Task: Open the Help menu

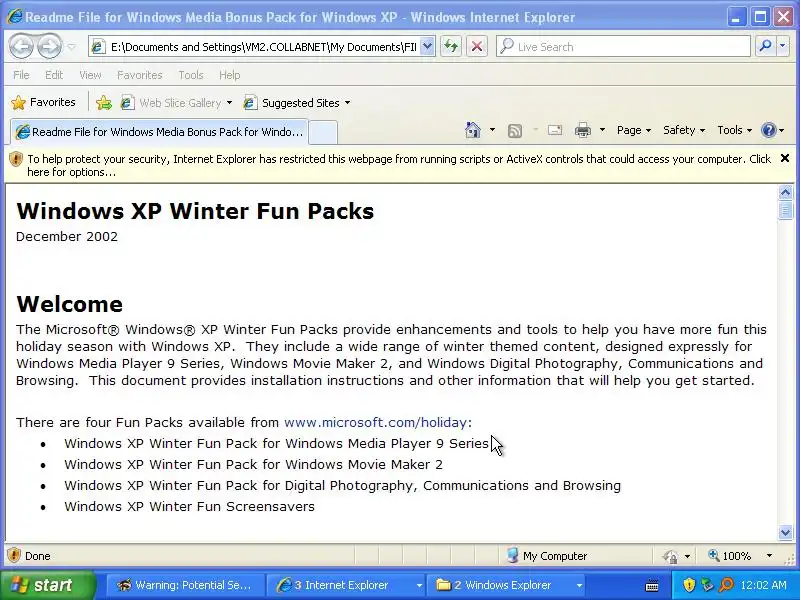Action: point(230,75)
